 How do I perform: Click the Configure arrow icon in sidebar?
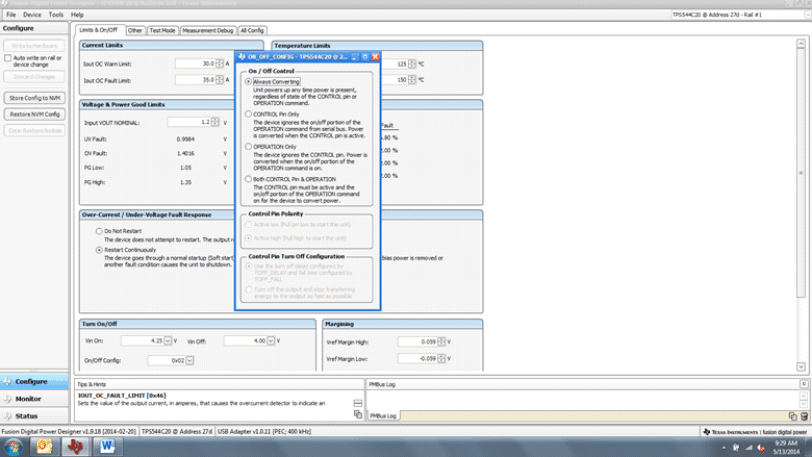tap(7, 381)
